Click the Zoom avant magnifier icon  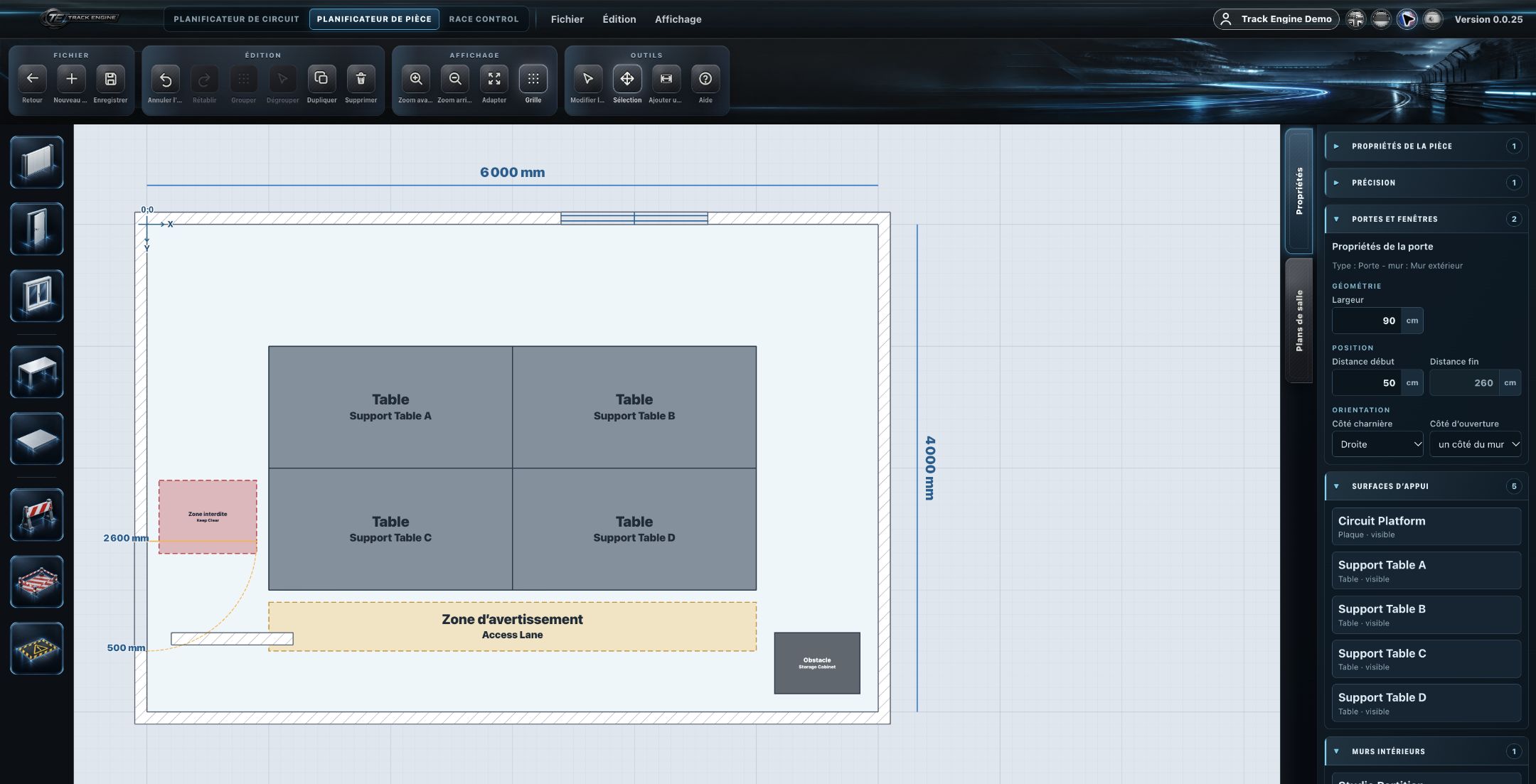(x=416, y=79)
